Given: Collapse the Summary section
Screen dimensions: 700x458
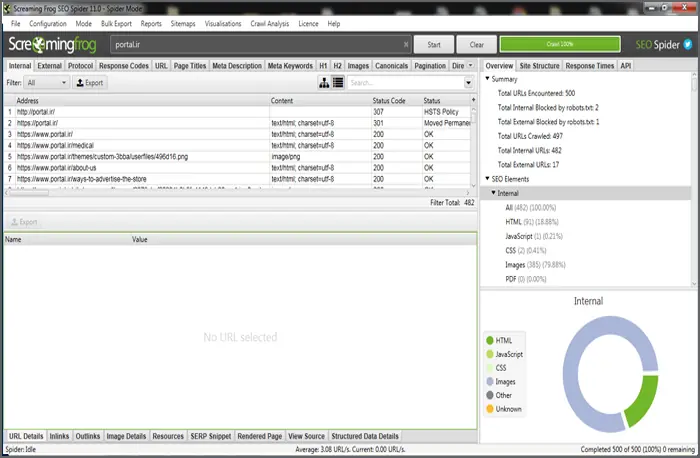Looking at the screenshot, I should [488, 79].
